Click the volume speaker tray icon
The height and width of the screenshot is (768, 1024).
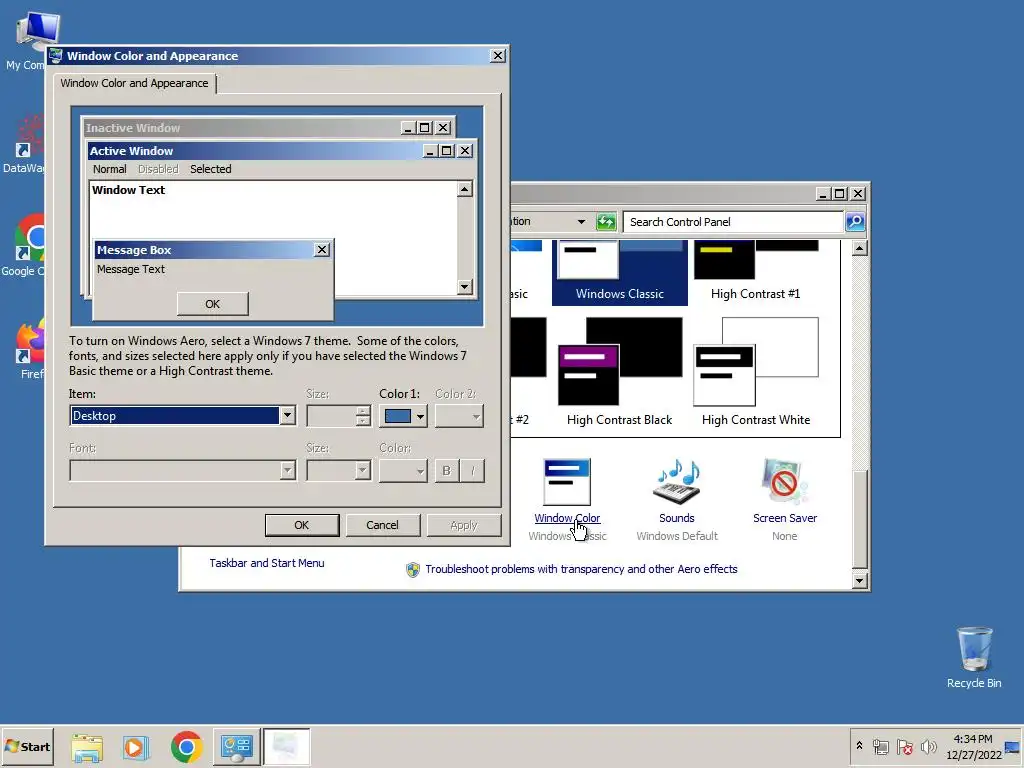point(928,746)
